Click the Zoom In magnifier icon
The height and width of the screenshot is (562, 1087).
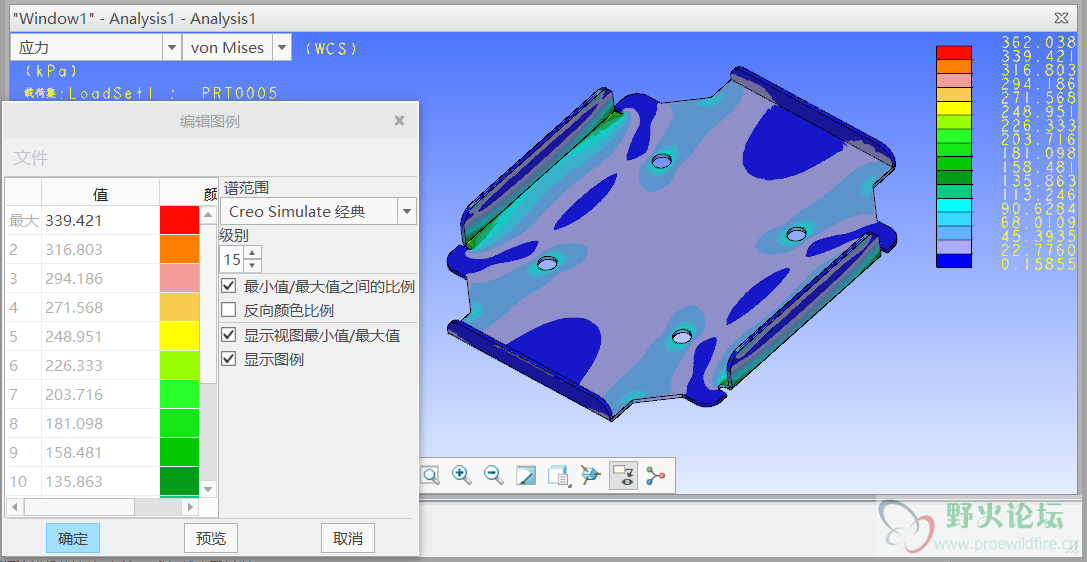tap(461, 475)
